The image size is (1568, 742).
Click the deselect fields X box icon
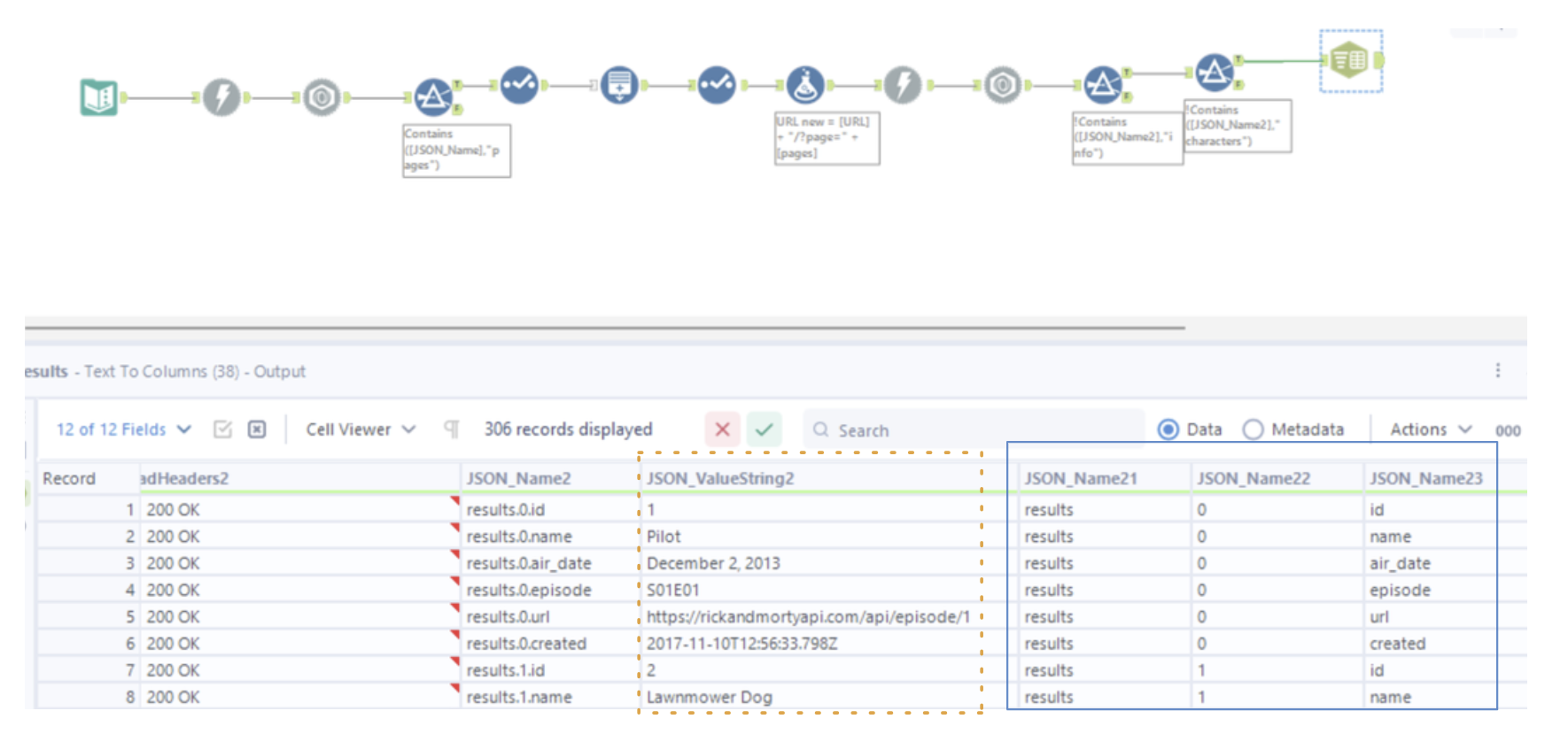[257, 429]
